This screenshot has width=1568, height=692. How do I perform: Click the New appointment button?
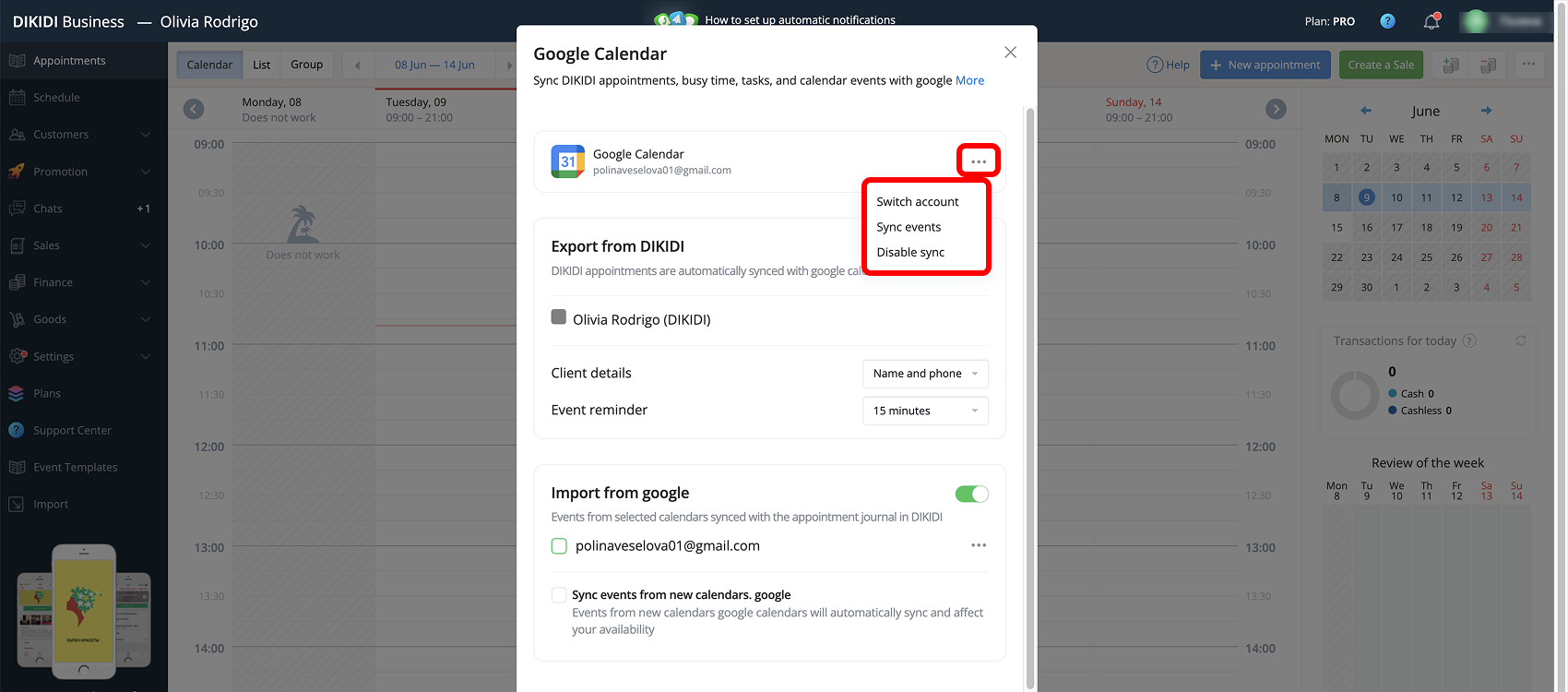pyautogui.click(x=1265, y=65)
